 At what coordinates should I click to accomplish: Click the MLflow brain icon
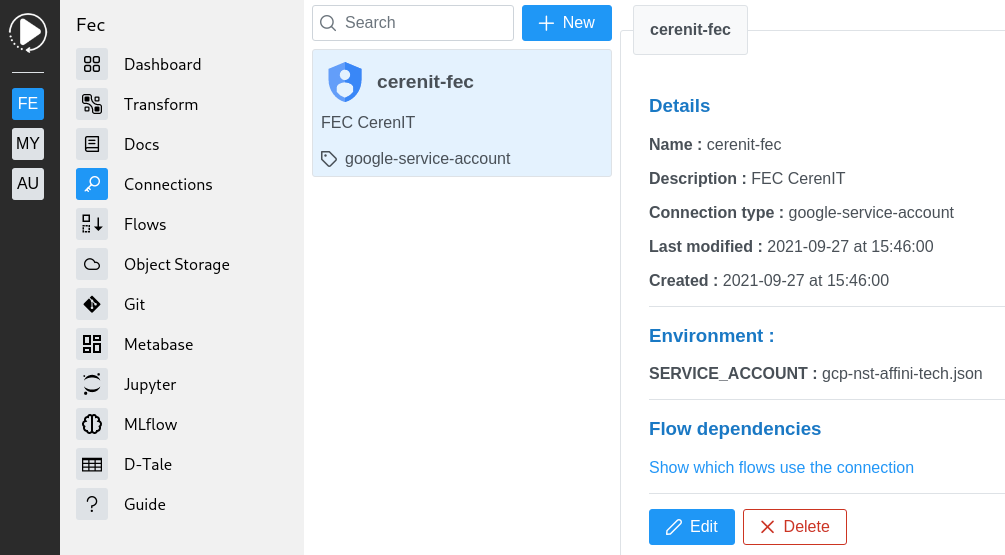pos(92,424)
